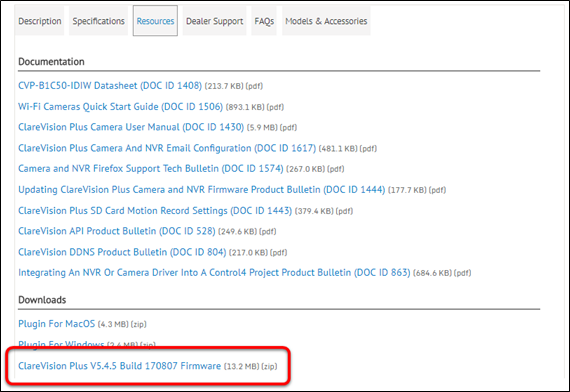Open Firefox Support Tech Bulletin link
Image resolution: width=570 pixels, height=392 pixels.
point(150,169)
